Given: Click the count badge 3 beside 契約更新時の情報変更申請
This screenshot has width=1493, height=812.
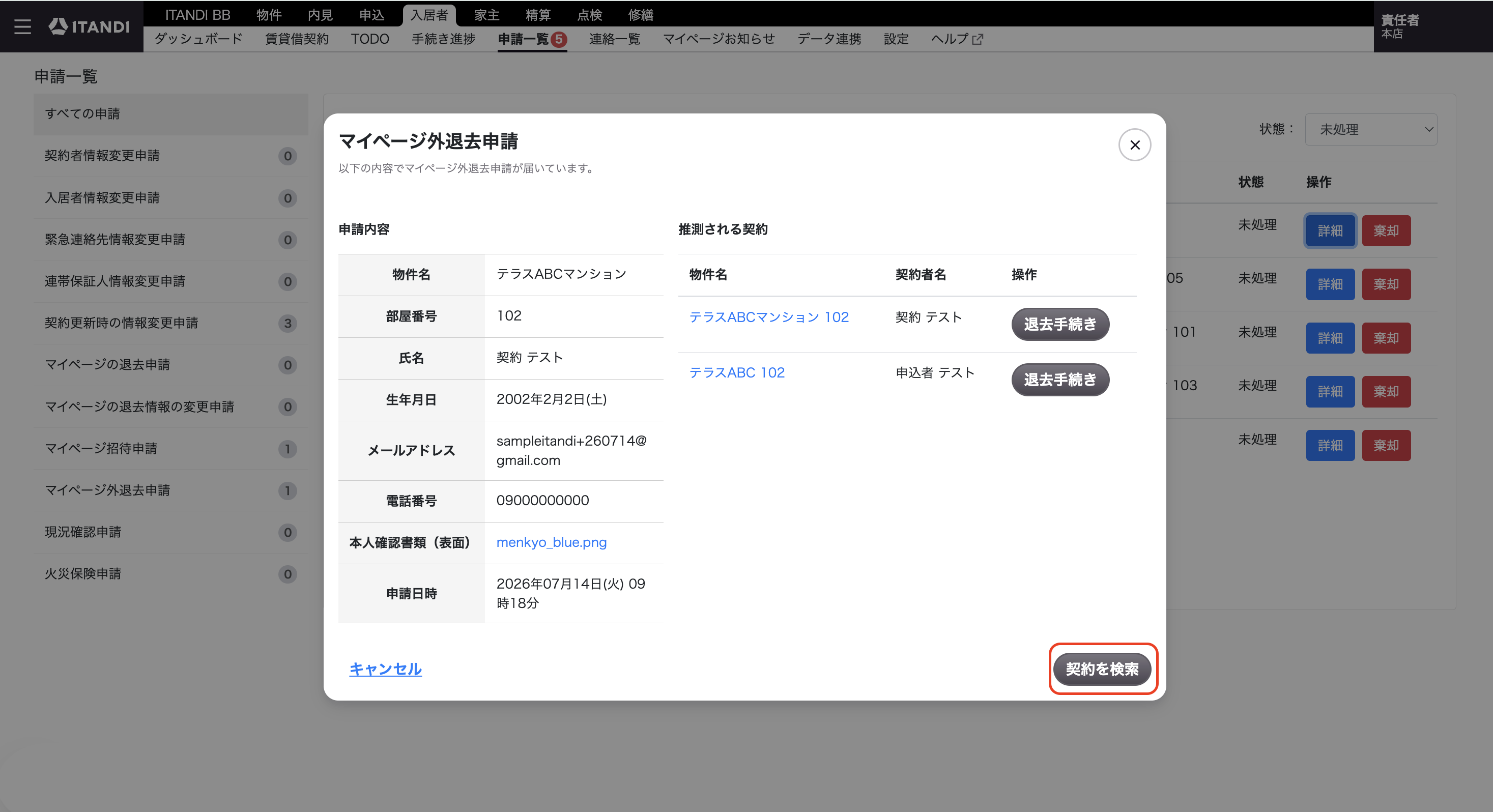Looking at the screenshot, I should pos(288,324).
